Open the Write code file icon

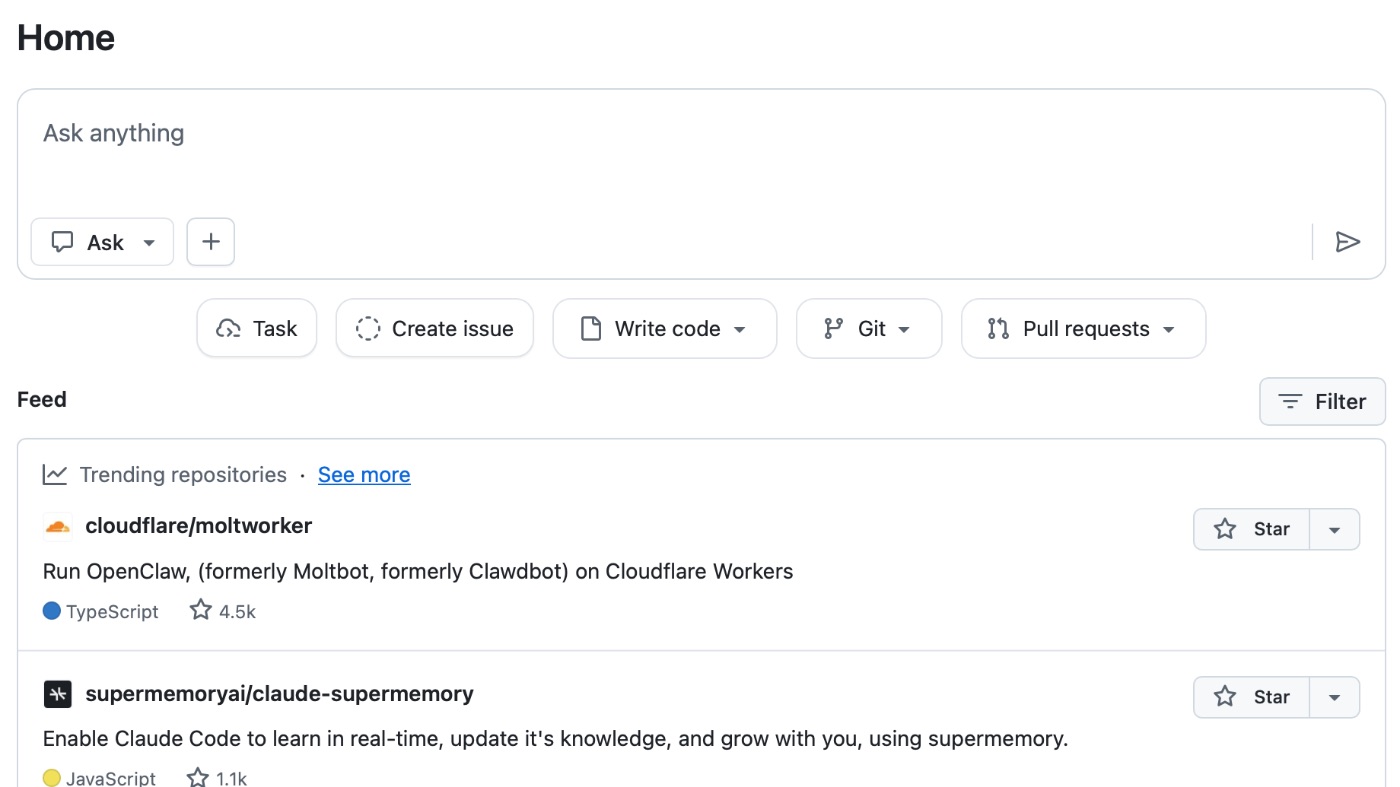pyautogui.click(x=590, y=328)
